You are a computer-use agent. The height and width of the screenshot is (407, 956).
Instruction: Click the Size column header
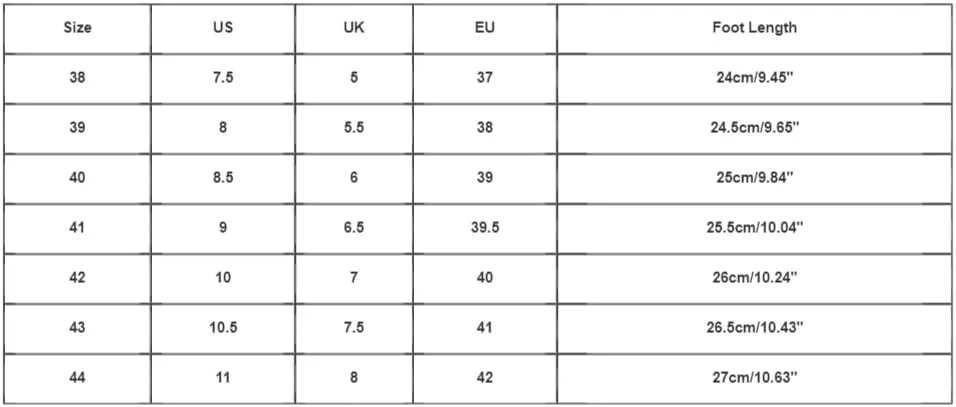pos(77,29)
